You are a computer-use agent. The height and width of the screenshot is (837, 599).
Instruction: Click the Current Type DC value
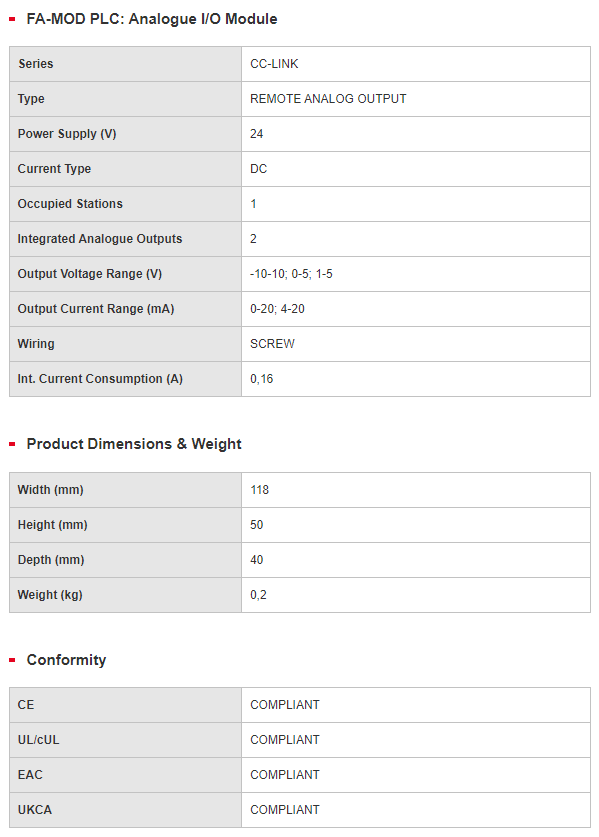(258, 169)
